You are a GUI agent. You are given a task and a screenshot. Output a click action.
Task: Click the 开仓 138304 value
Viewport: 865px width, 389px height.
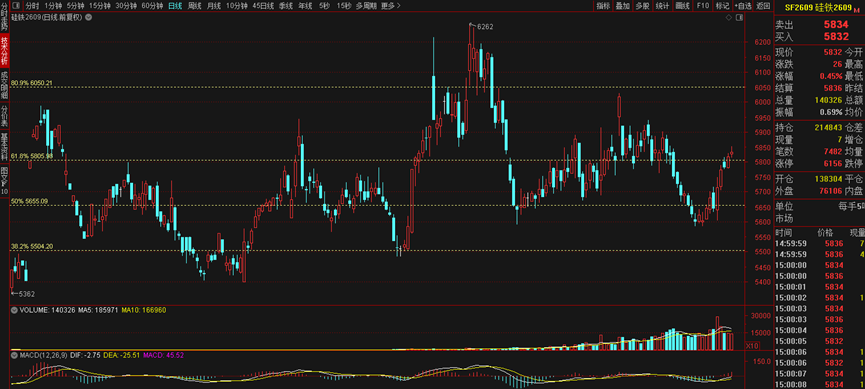(x=828, y=179)
